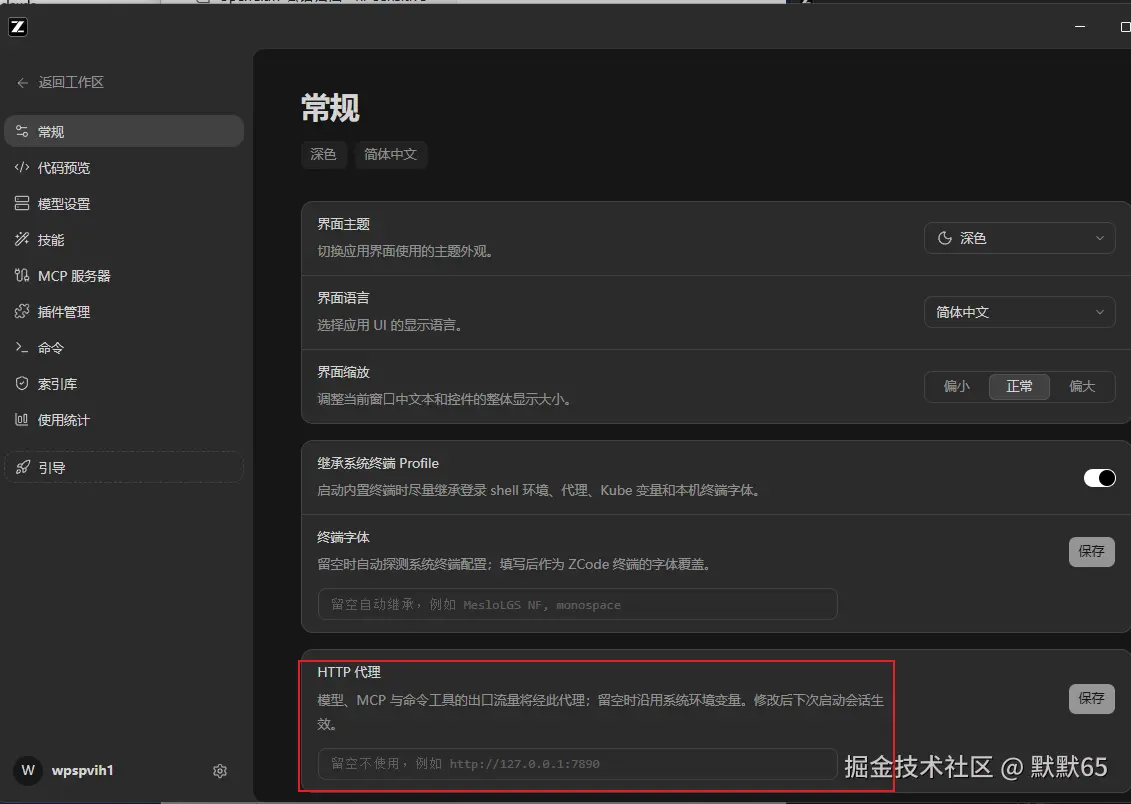1131x804 pixels.
Task: Click the shield icon beside 索引库
Action: tap(22, 384)
